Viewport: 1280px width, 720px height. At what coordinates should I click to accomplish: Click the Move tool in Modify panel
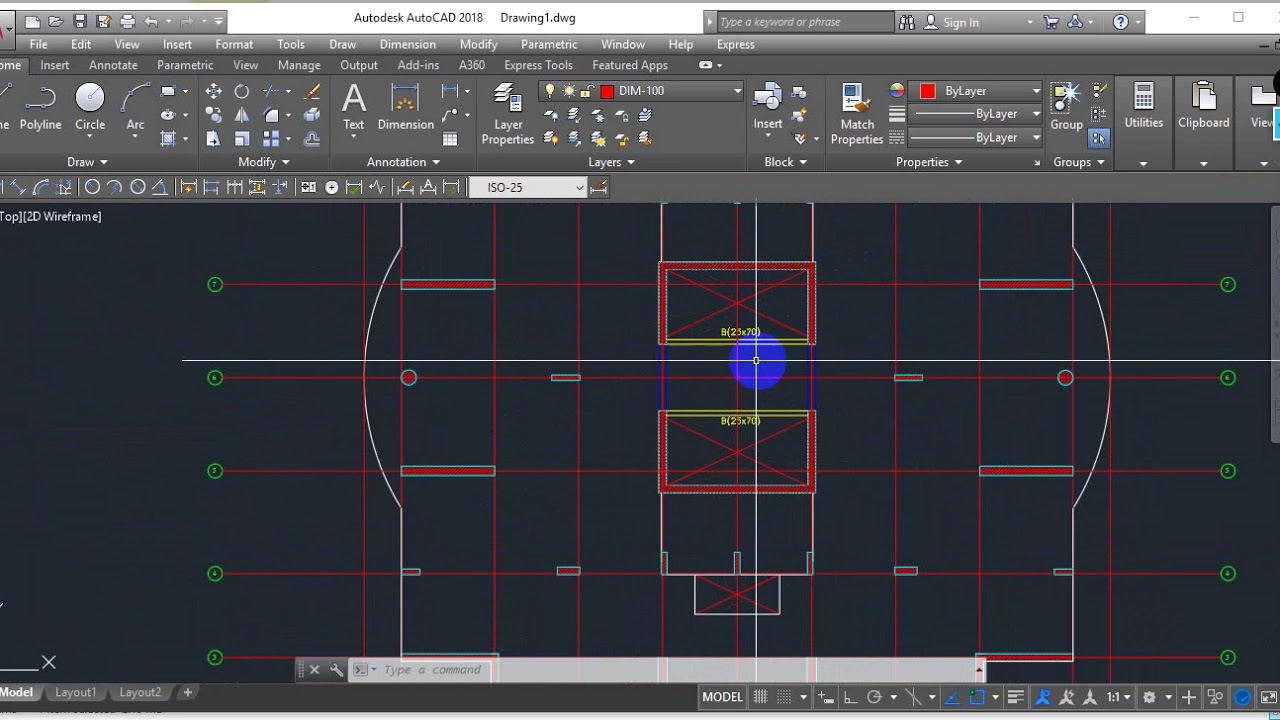213,91
